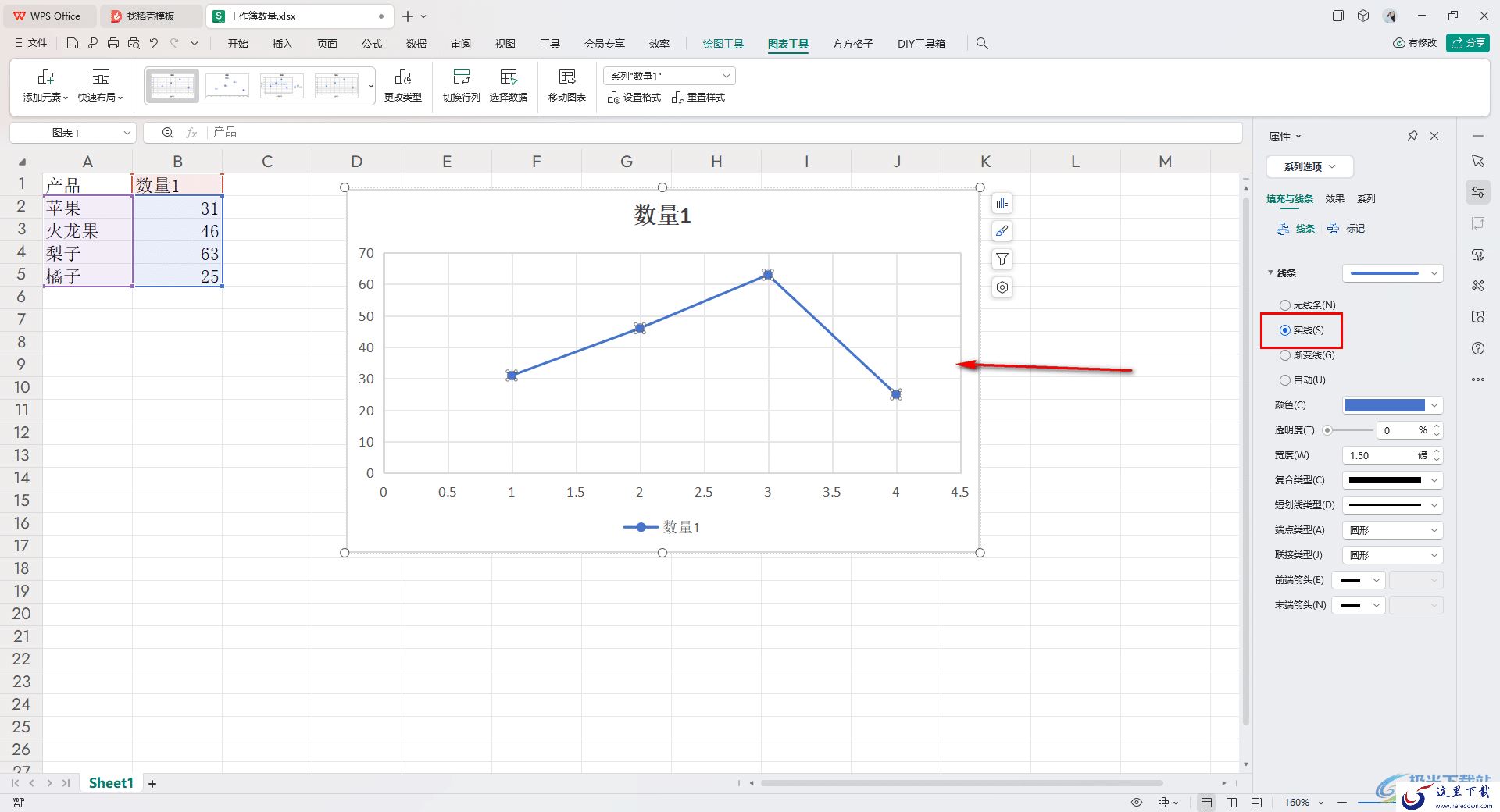Switch to Series (系列) tab in panel

pyautogui.click(x=1366, y=199)
